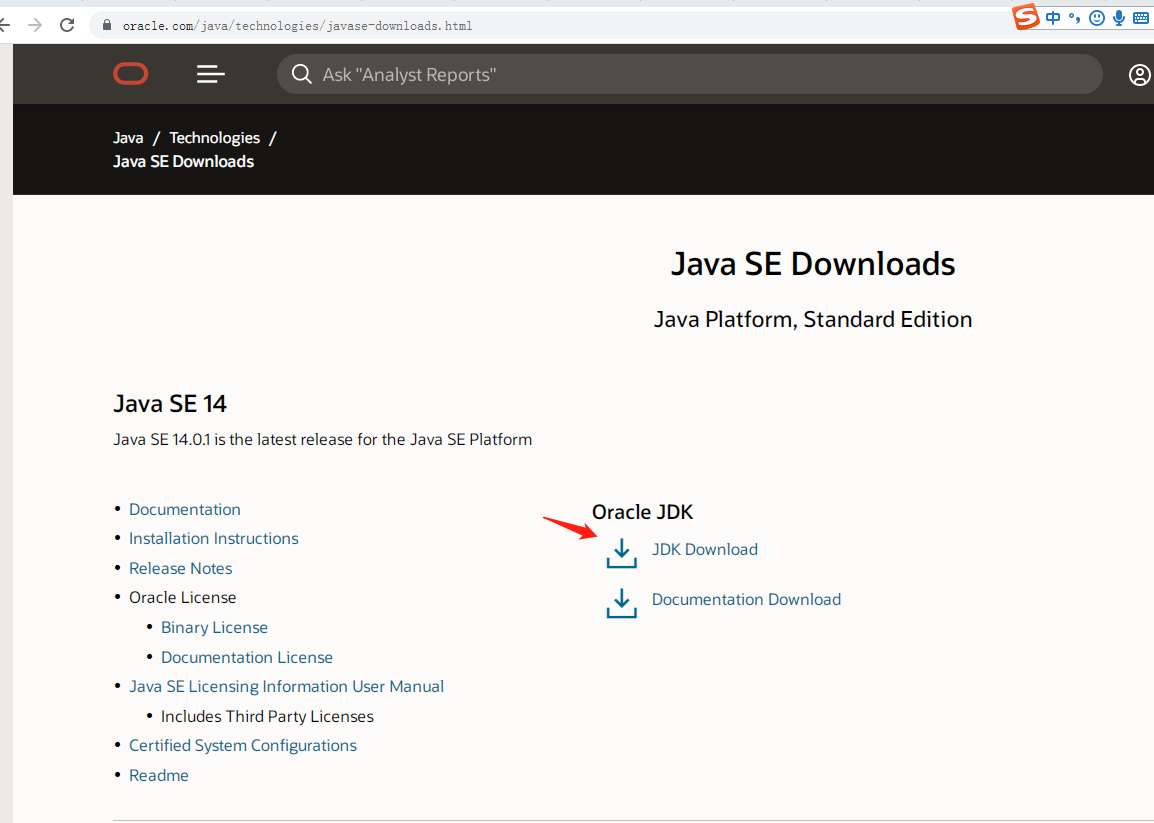
Task: Click the Documentation Download arrow icon
Action: tap(621, 603)
